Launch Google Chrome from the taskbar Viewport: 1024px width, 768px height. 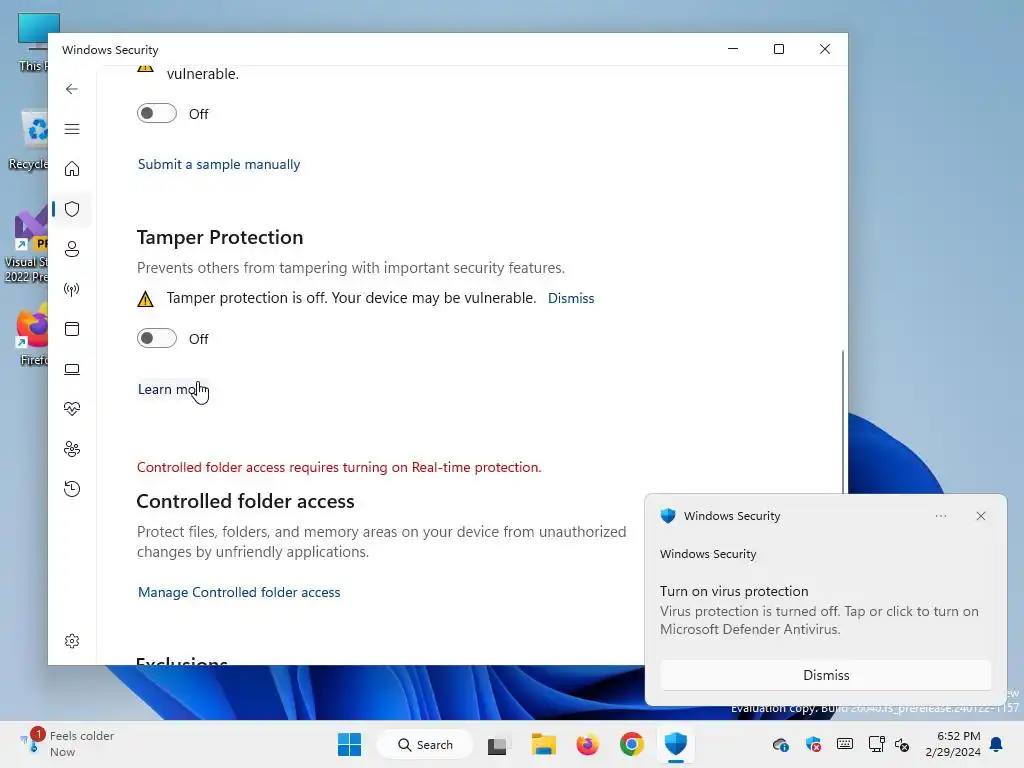coord(632,744)
